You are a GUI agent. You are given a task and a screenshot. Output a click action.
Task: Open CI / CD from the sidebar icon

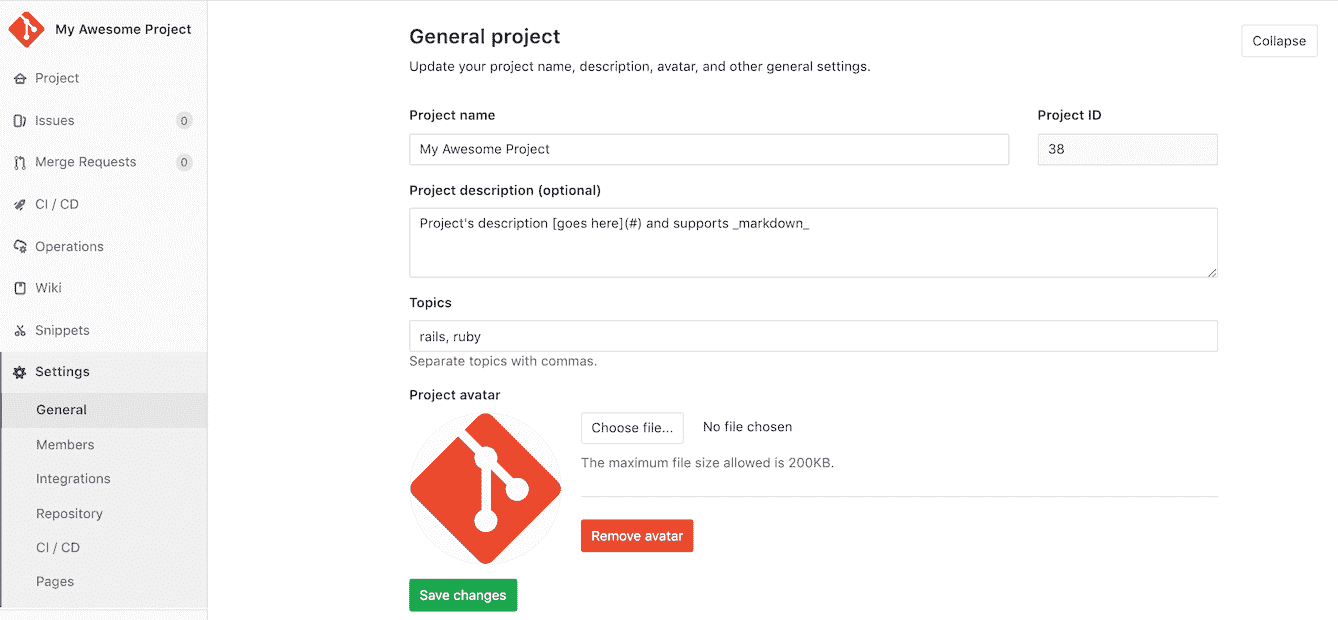point(21,204)
